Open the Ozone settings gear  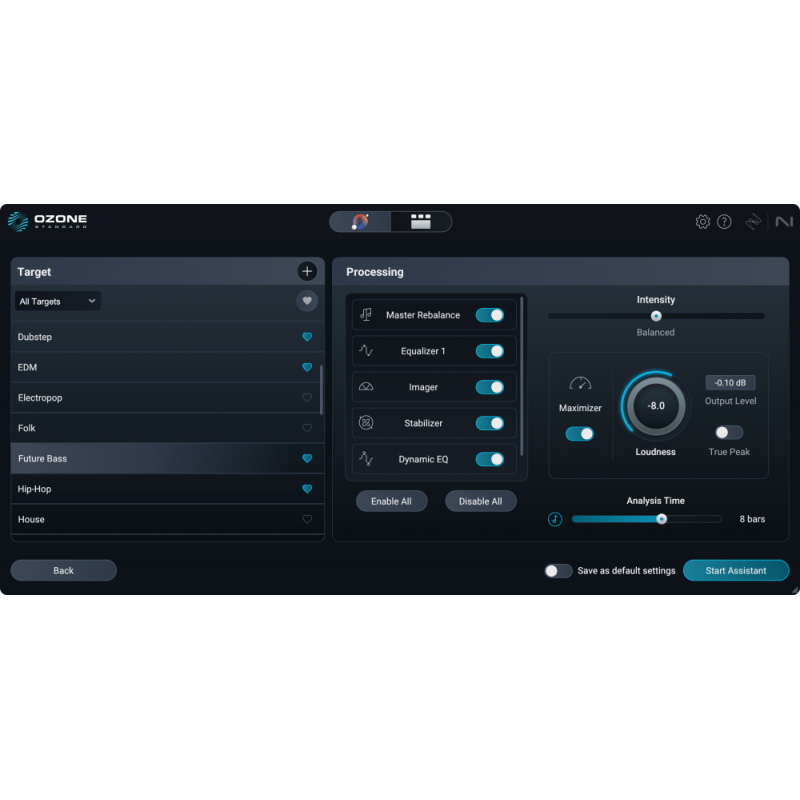703,221
